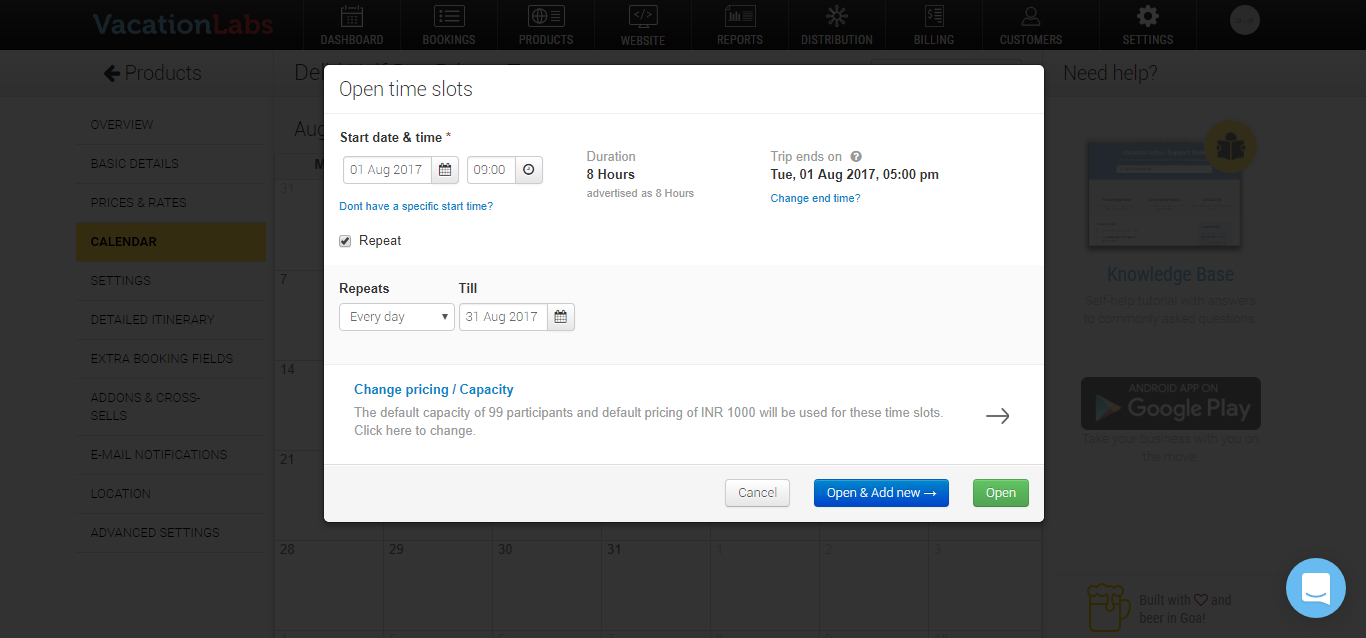Click the start time input field 09:00

[x=490, y=170]
